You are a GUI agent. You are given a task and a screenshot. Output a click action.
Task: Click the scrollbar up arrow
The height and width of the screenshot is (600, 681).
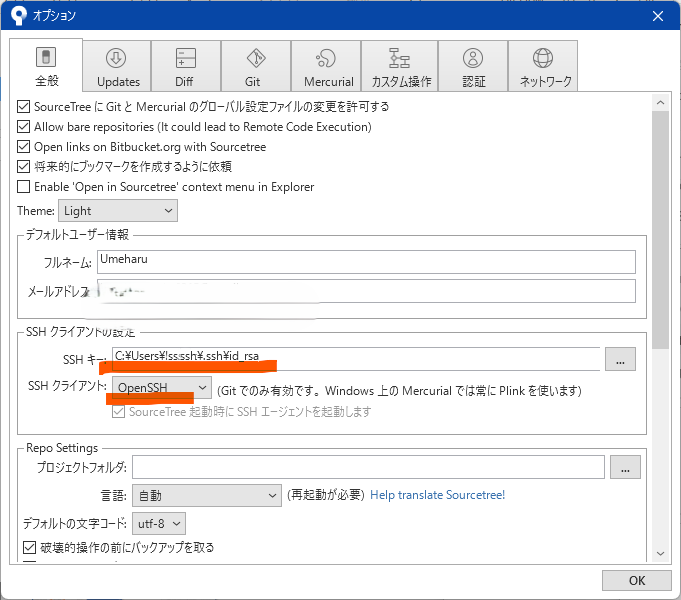coord(661,103)
